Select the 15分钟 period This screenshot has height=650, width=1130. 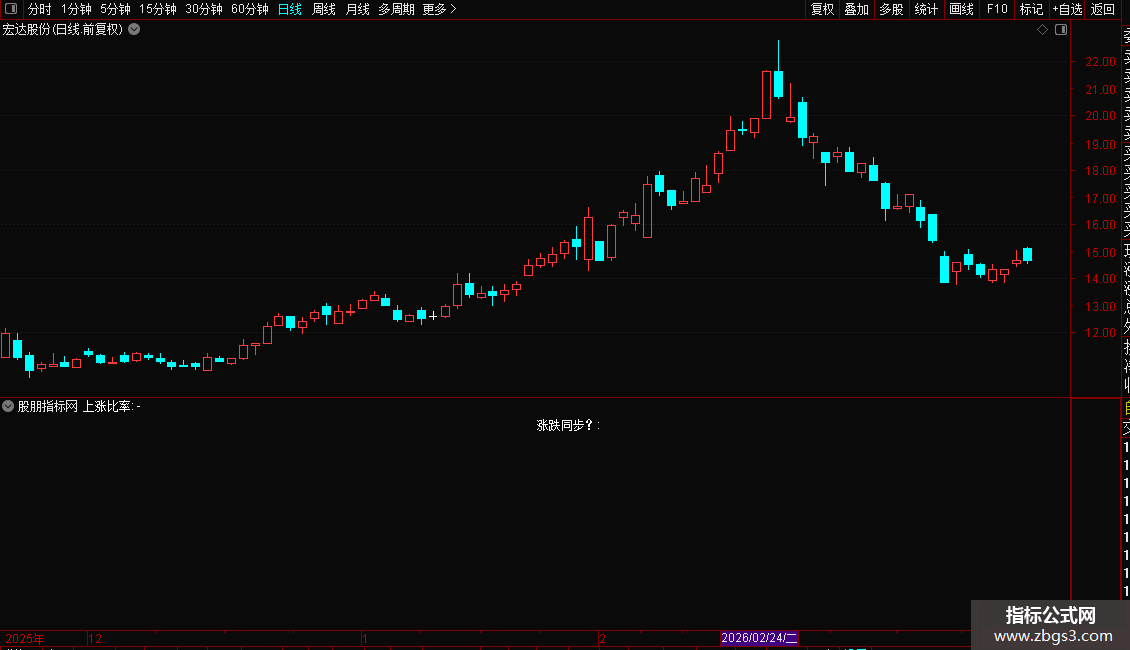[158, 9]
